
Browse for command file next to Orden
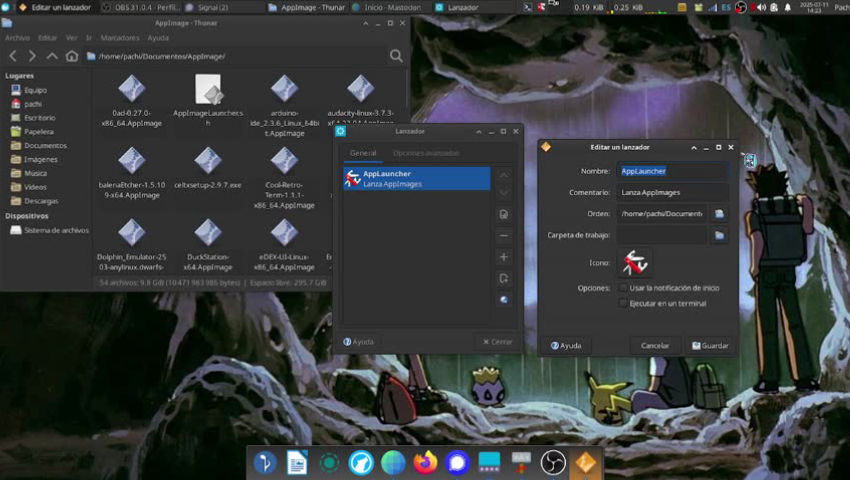[719, 214]
